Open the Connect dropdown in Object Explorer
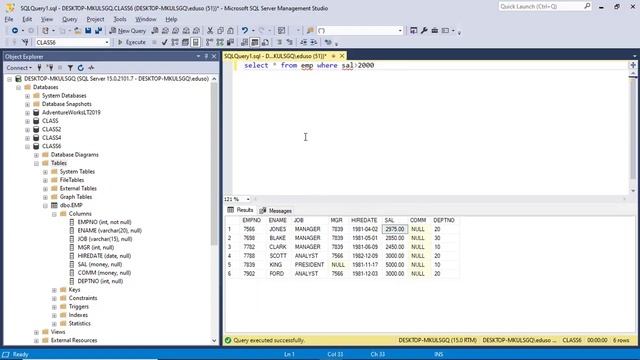 (x=19, y=68)
